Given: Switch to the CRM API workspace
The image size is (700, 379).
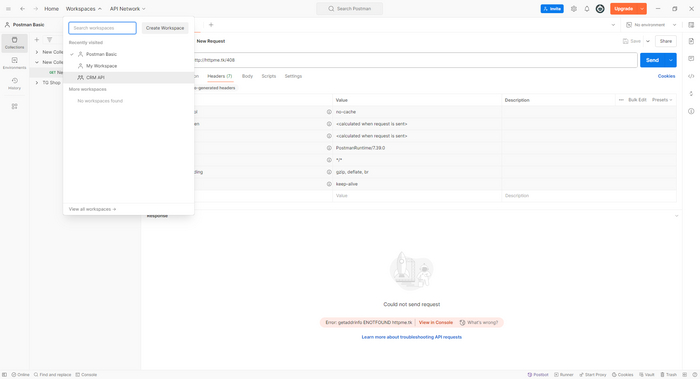Looking at the screenshot, I should pyautogui.click(x=129, y=78).
